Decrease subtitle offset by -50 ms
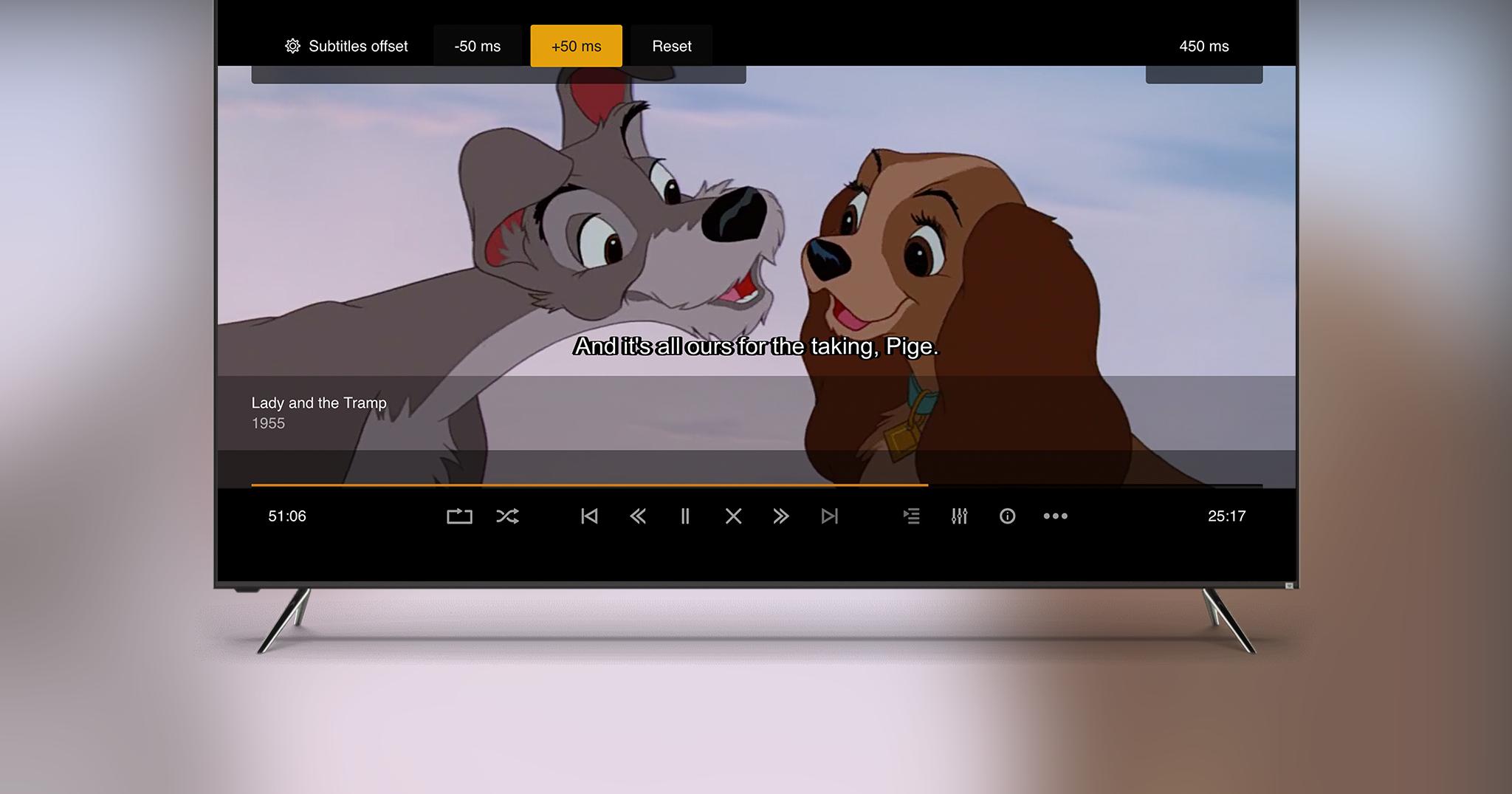Viewport: 1512px width, 794px height. 478,47
